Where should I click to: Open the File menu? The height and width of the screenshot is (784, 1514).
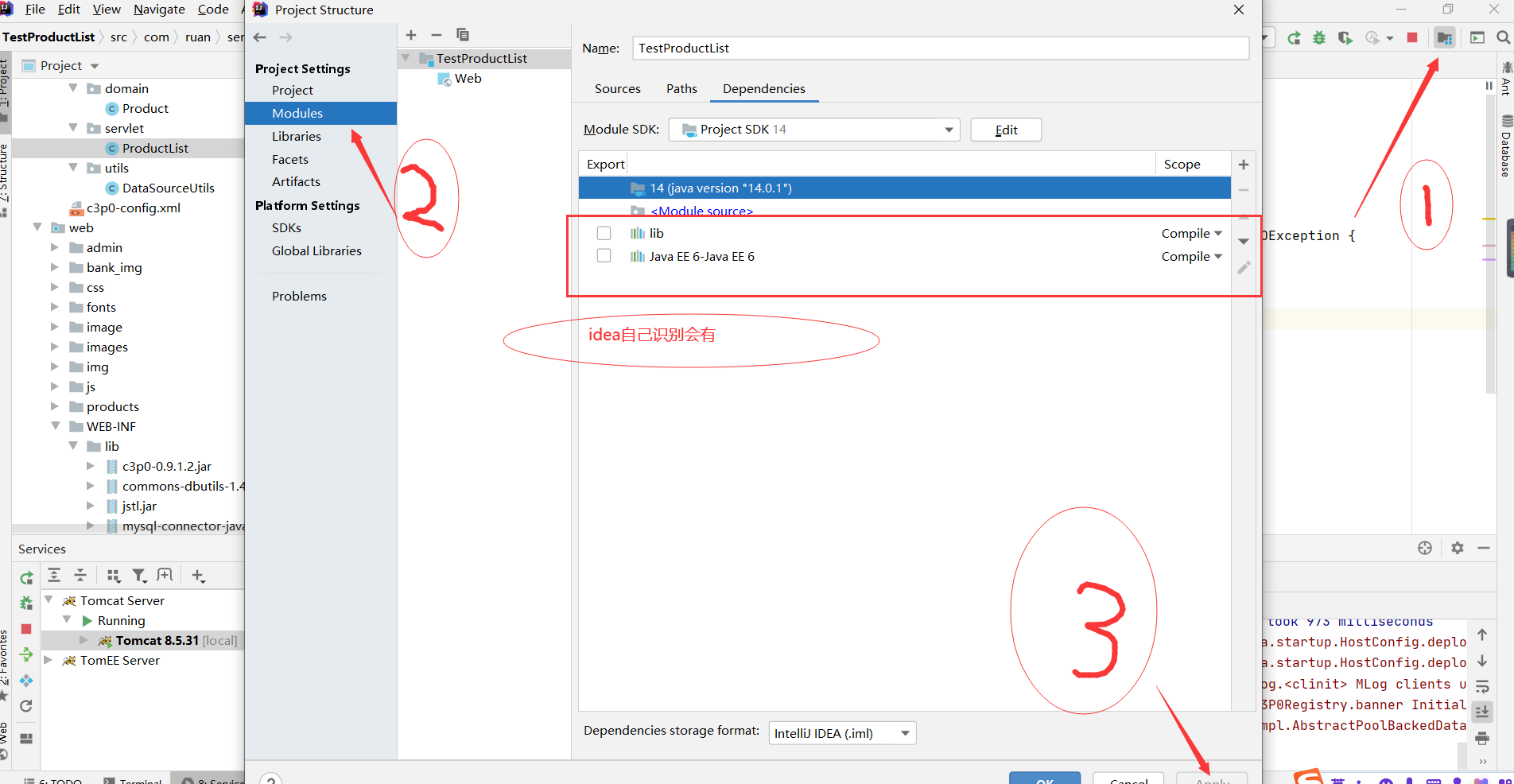(35, 10)
